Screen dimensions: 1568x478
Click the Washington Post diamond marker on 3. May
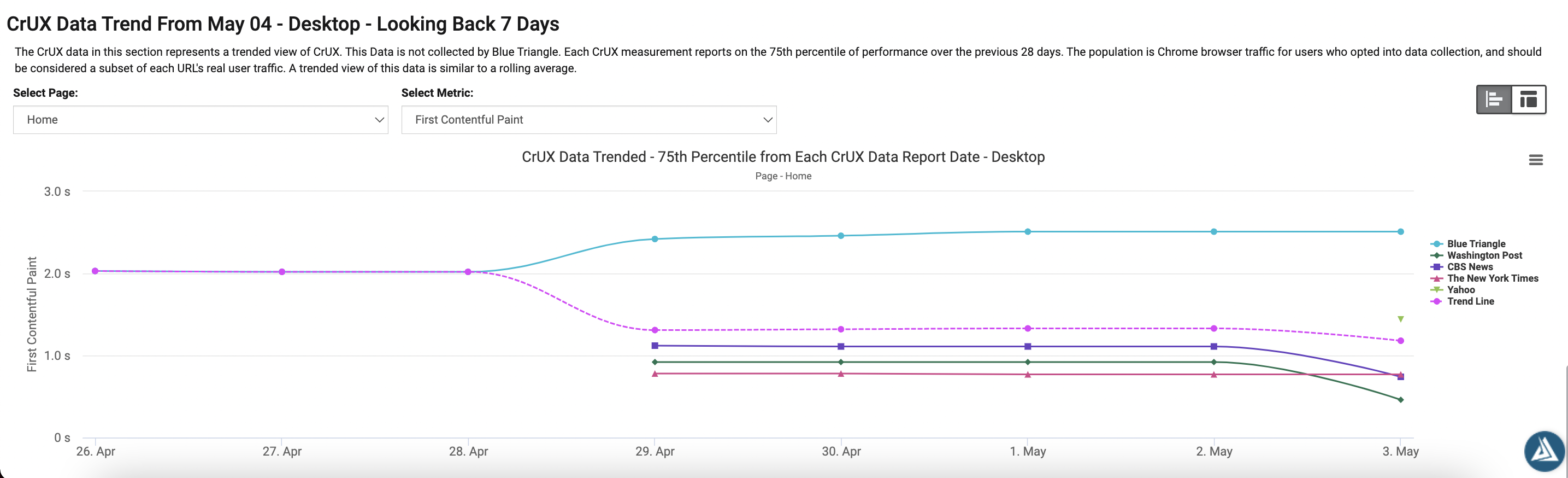coord(1401,400)
